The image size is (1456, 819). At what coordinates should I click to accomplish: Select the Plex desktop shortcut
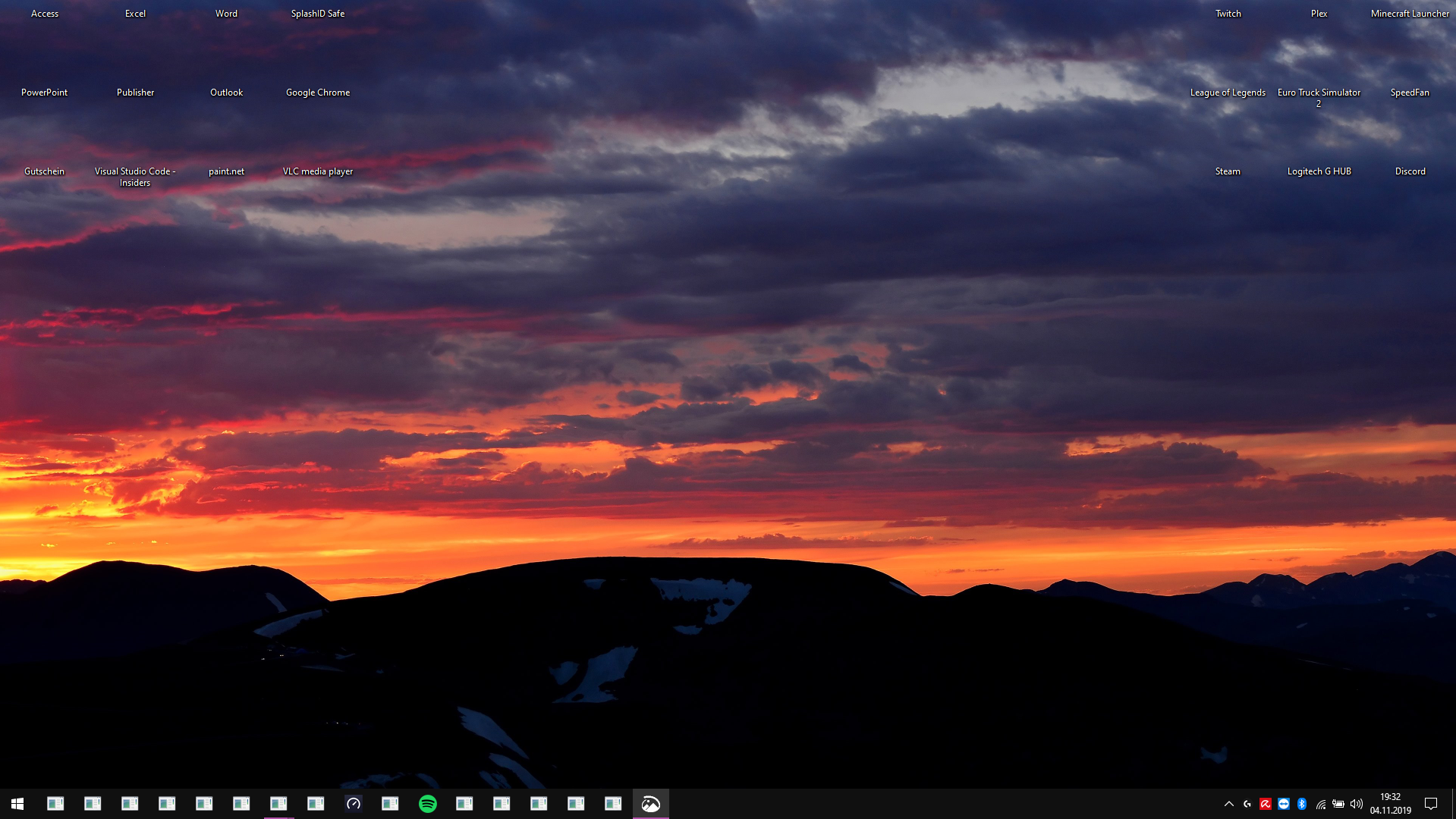[1319, 14]
